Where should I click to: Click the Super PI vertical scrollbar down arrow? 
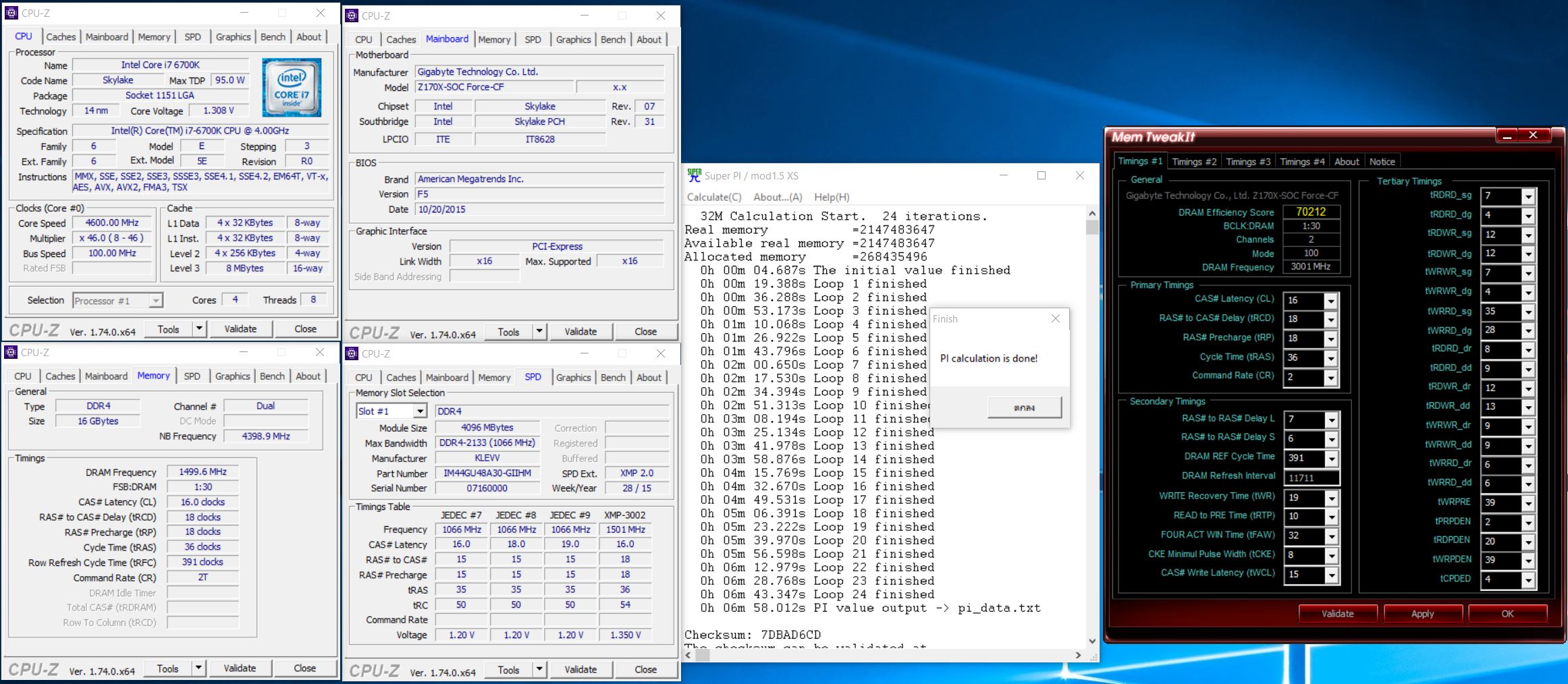click(1092, 641)
